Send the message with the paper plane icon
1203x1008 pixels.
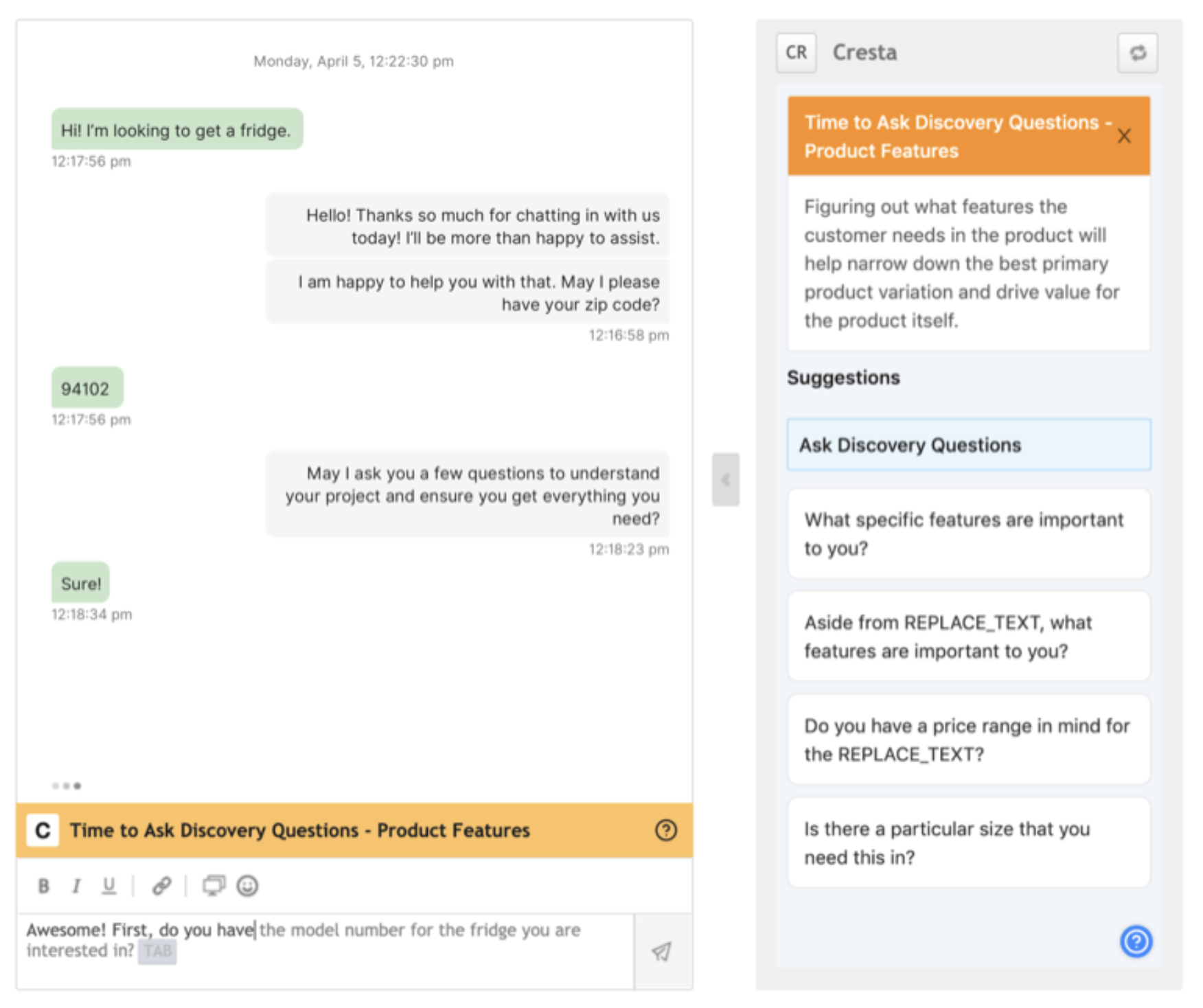click(x=662, y=951)
